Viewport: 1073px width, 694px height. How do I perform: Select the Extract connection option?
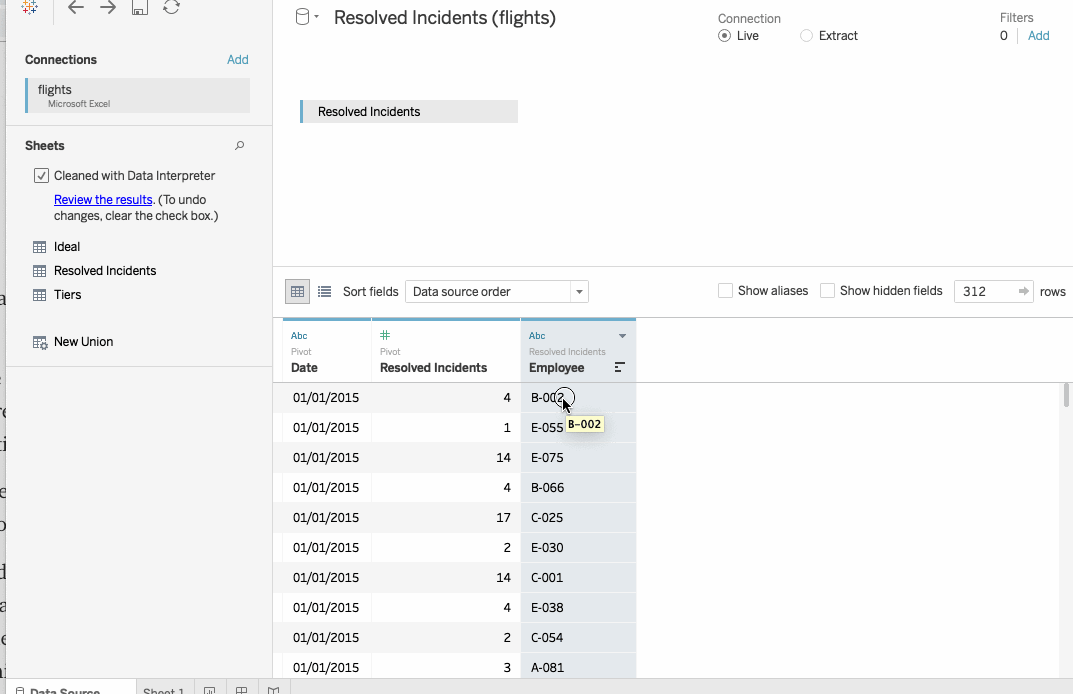click(806, 36)
